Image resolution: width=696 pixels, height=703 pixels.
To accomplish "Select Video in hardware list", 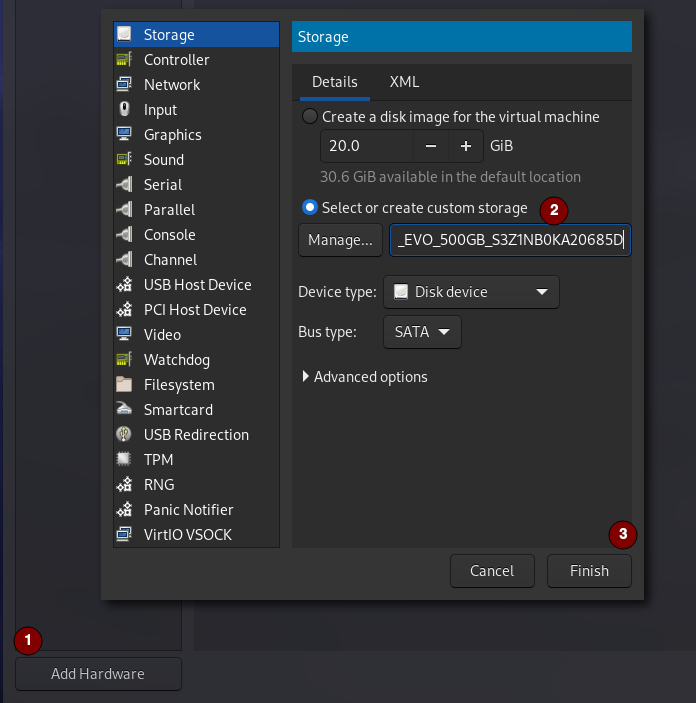I will click(196, 335).
